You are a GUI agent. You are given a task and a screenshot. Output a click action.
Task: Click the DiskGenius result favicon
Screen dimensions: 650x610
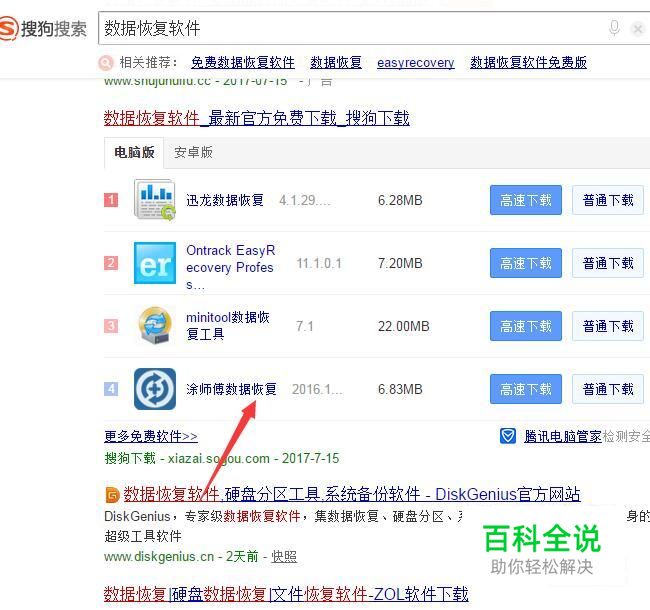tap(112, 495)
